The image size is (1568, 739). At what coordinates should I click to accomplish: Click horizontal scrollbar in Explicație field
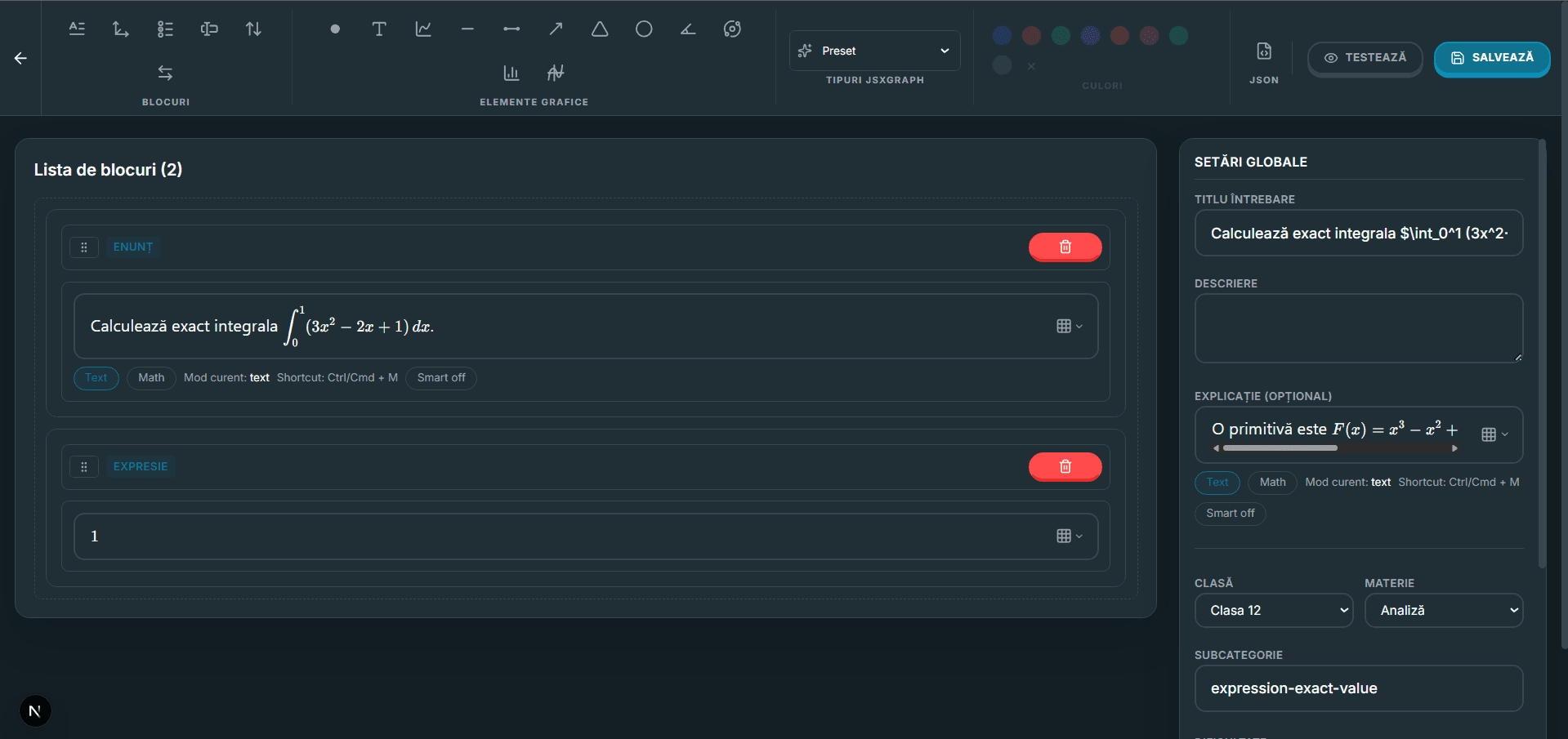point(1280,448)
